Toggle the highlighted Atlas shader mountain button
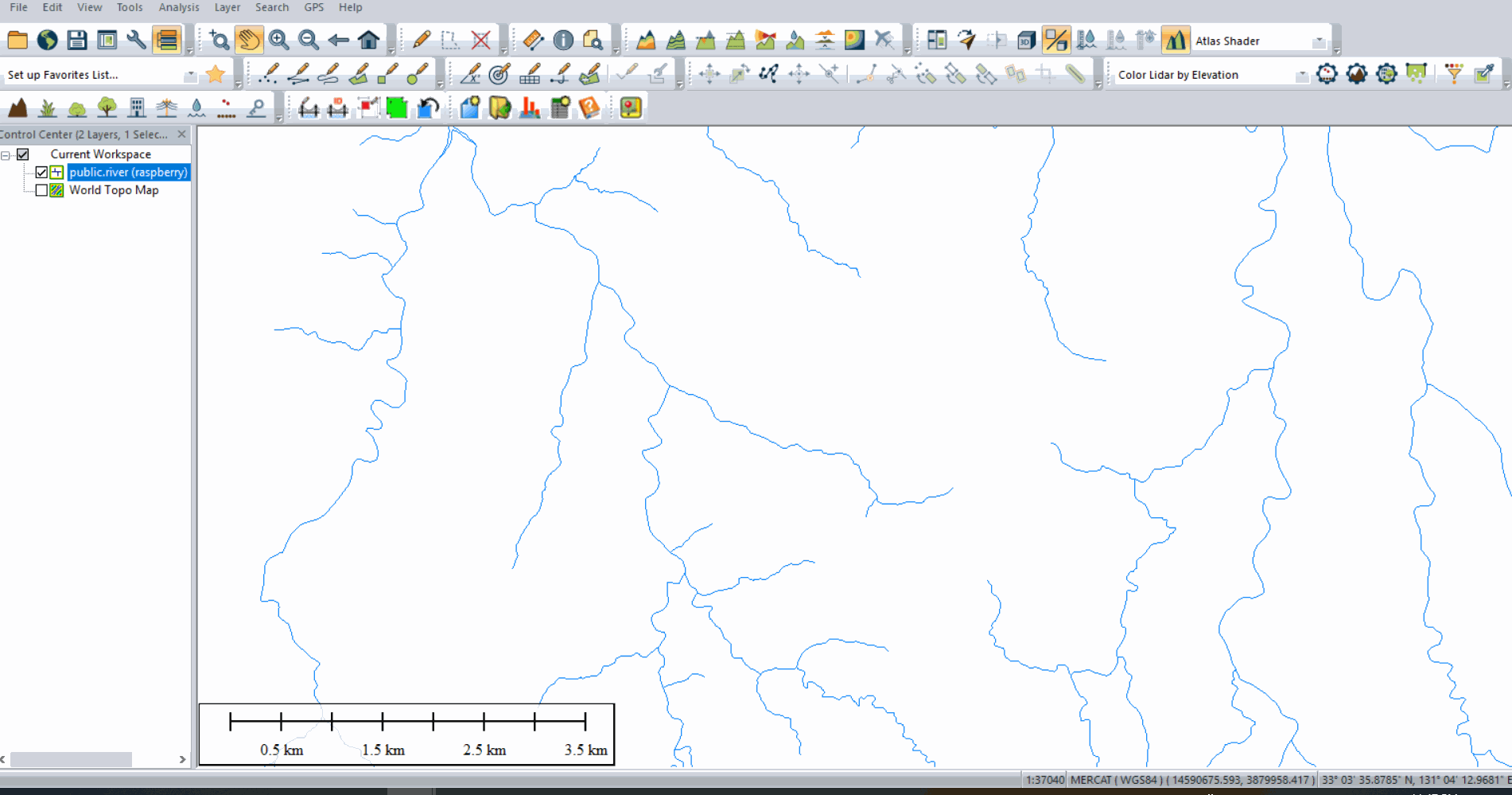This screenshot has height=795, width=1512. click(x=1176, y=40)
